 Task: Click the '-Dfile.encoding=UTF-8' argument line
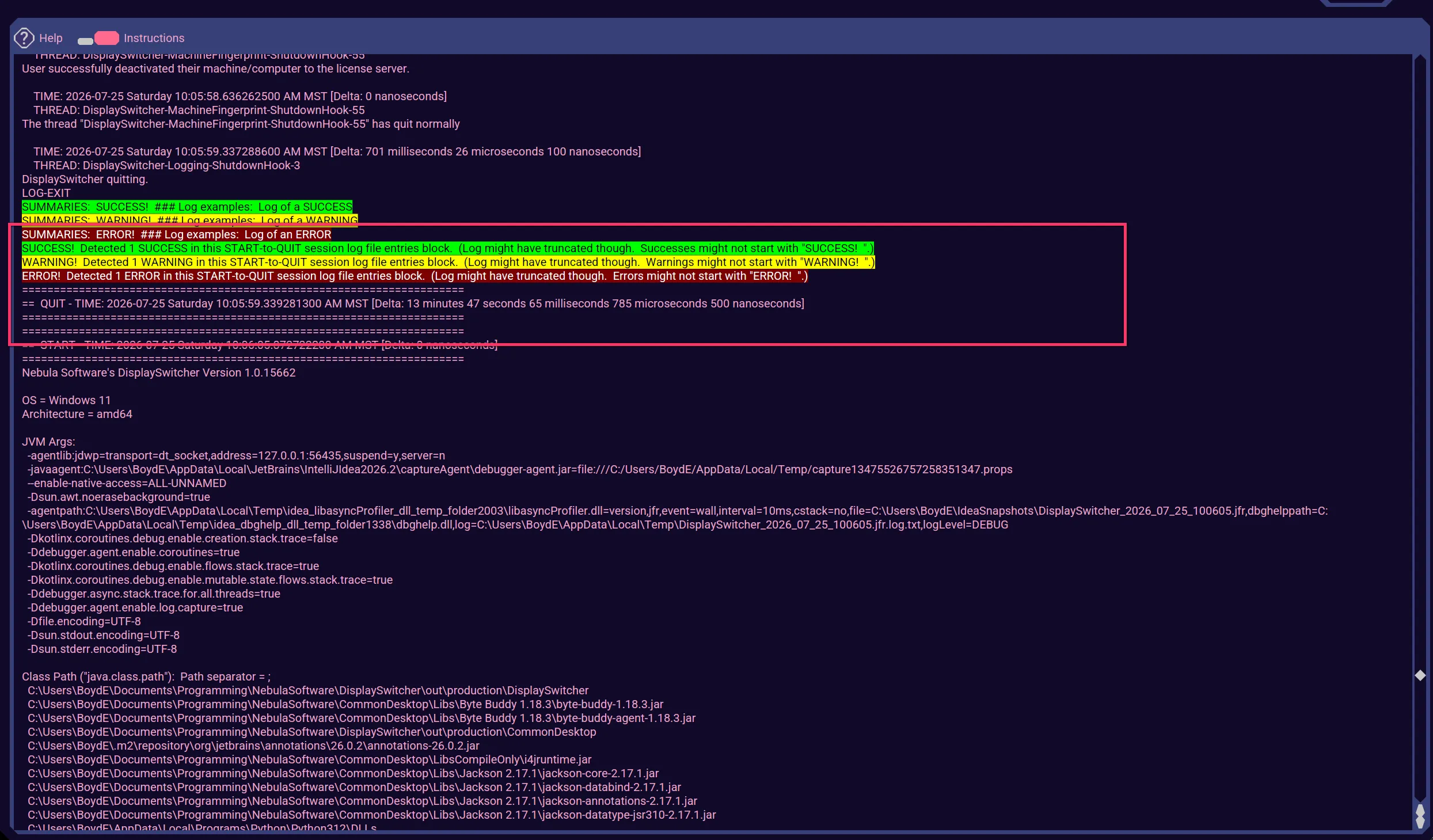pos(84,621)
